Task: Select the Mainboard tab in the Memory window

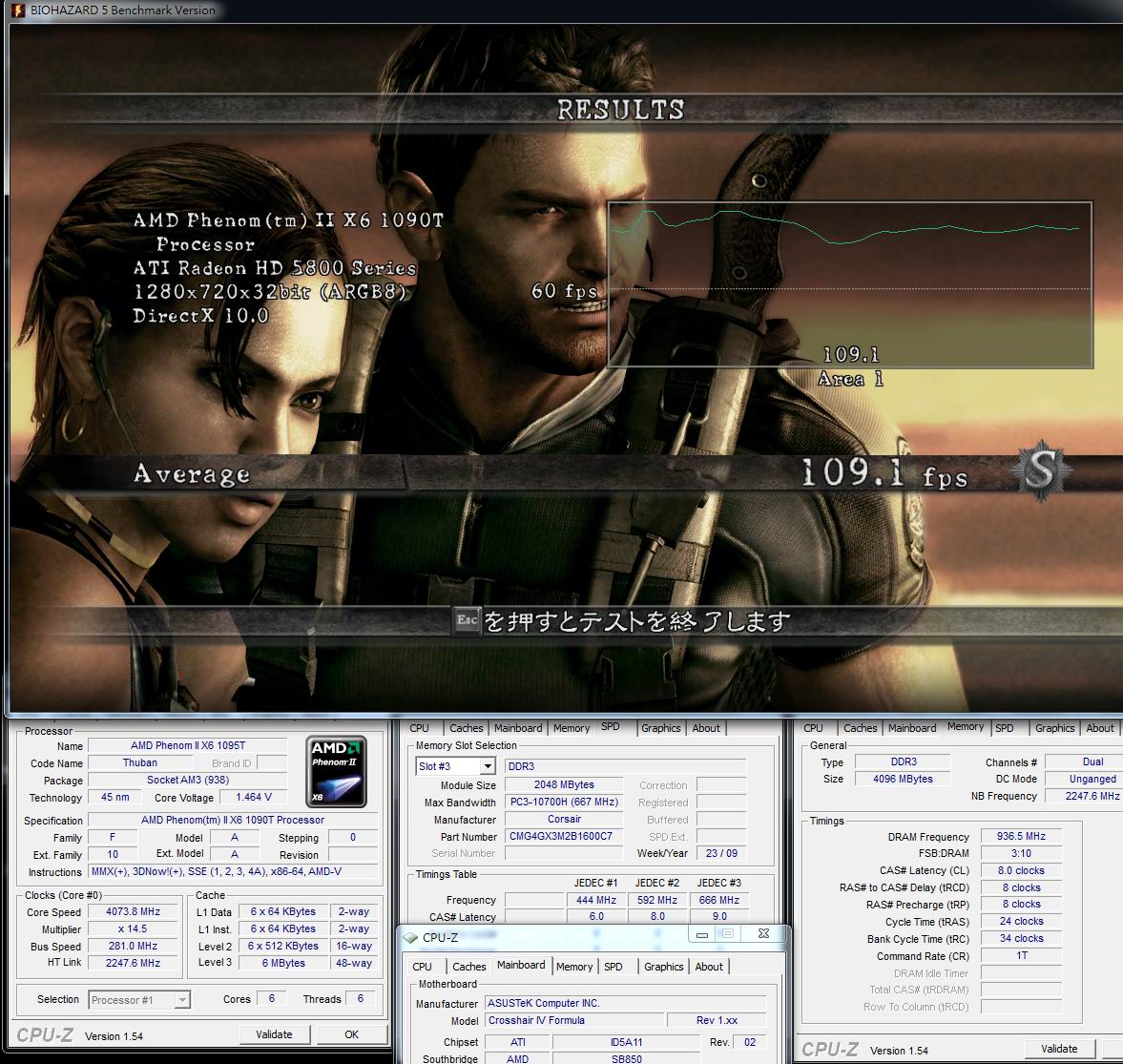Action: (x=912, y=728)
